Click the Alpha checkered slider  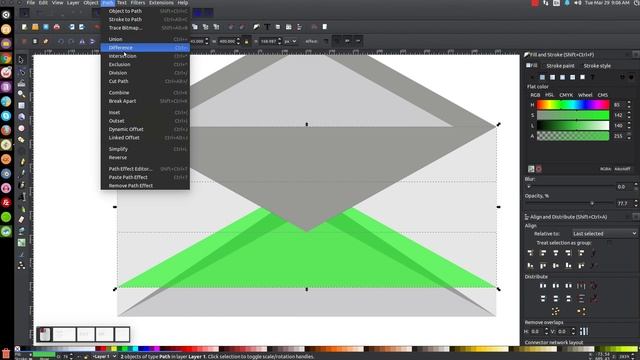click(x=573, y=136)
